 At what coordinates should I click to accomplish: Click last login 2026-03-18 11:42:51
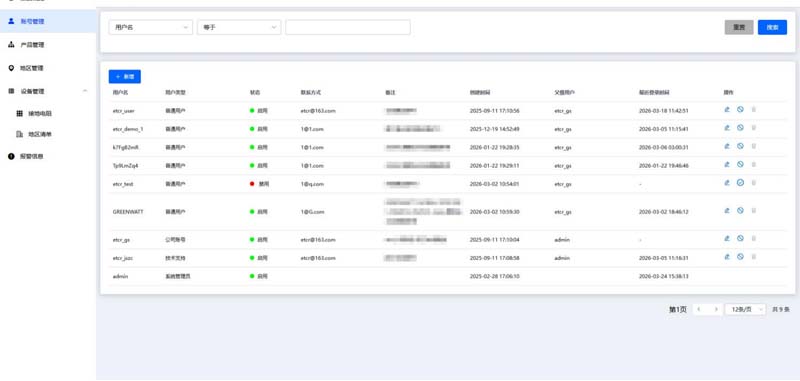point(664,111)
